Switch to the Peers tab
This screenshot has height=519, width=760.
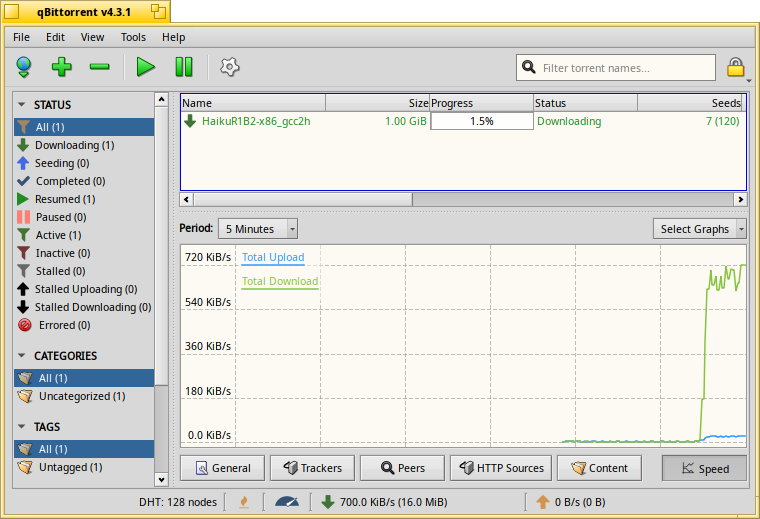[x=402, y=468]
